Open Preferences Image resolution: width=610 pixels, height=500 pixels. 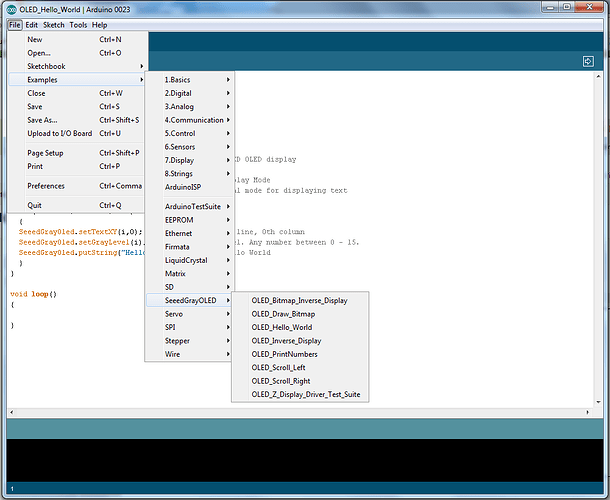click(x=77, y=186)
